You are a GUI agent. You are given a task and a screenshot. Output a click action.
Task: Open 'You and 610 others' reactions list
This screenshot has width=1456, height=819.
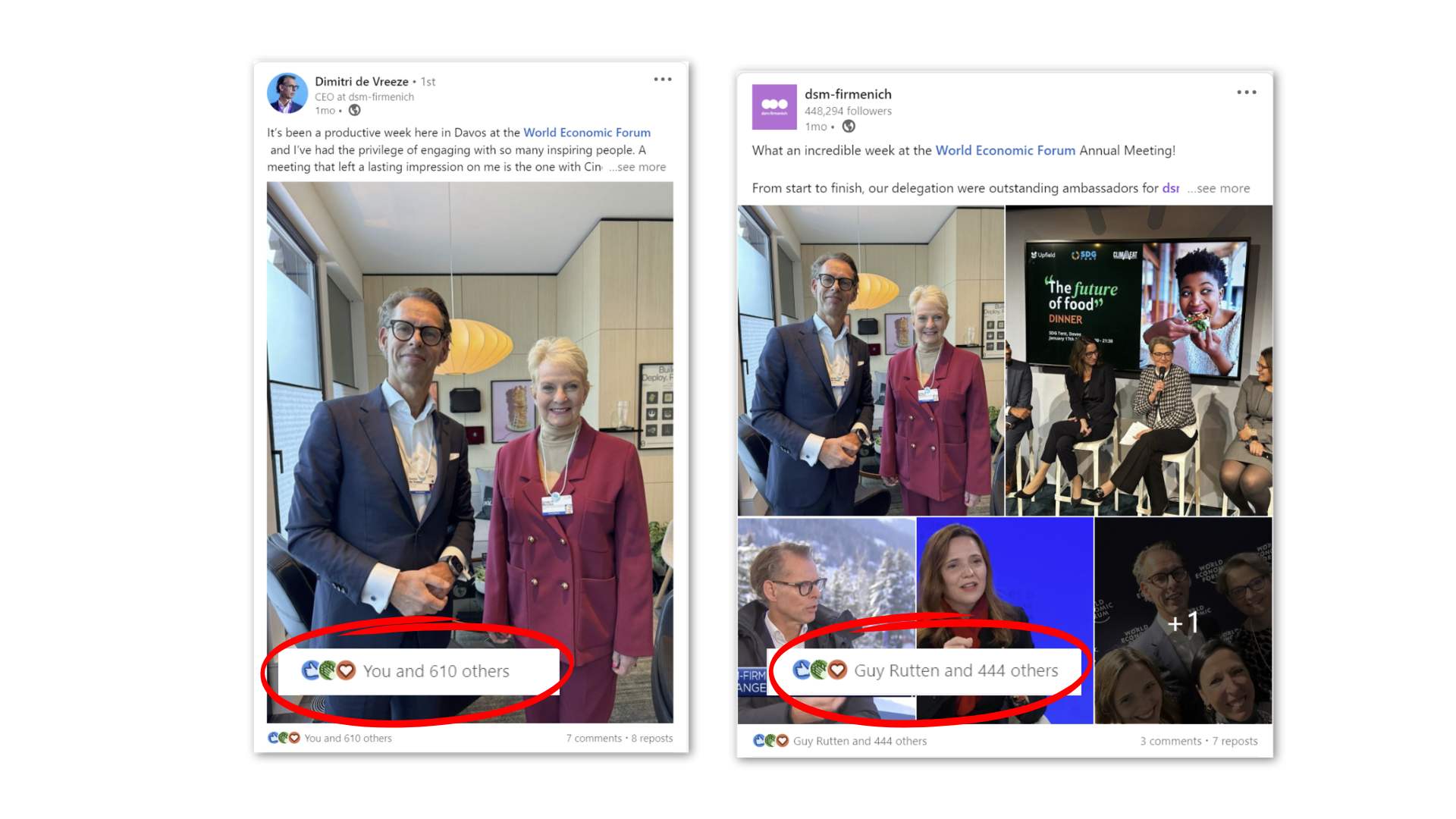348,738
